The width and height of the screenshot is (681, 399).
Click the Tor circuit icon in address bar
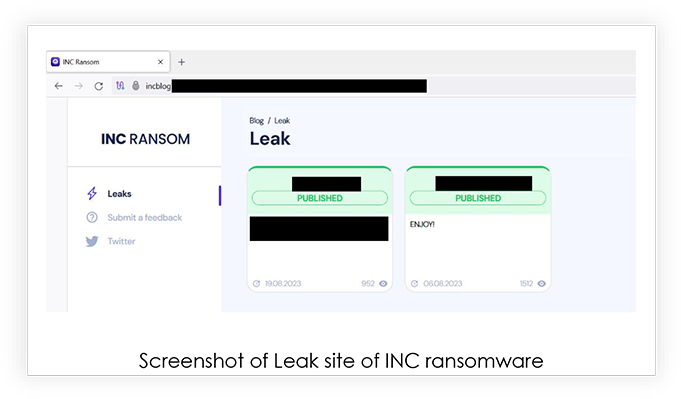click(x=120, y=86)
